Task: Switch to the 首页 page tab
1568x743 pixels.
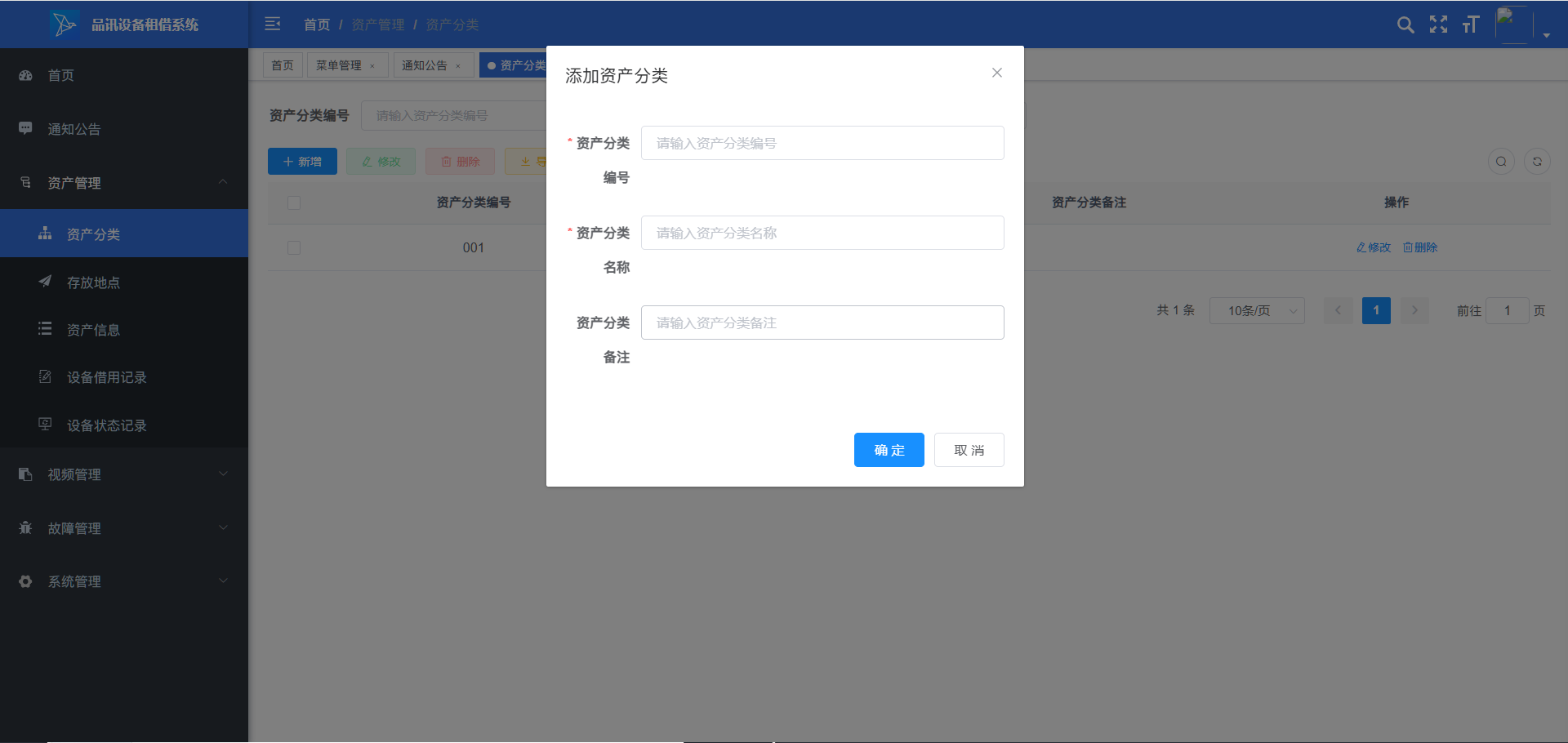Action: click(283, 65)
